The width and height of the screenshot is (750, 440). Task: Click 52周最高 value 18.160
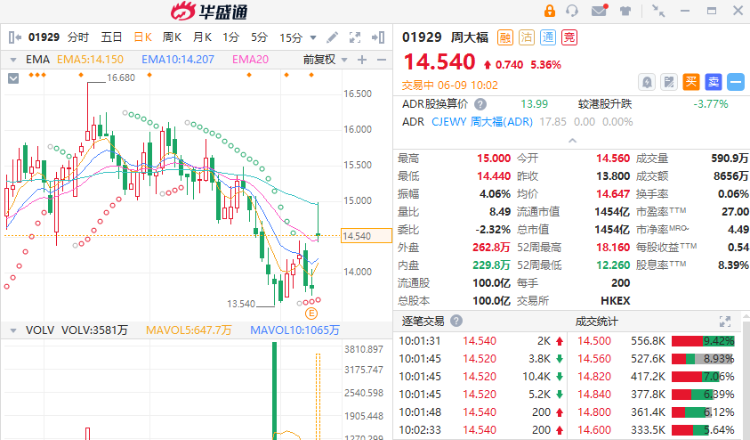point(613,247)
